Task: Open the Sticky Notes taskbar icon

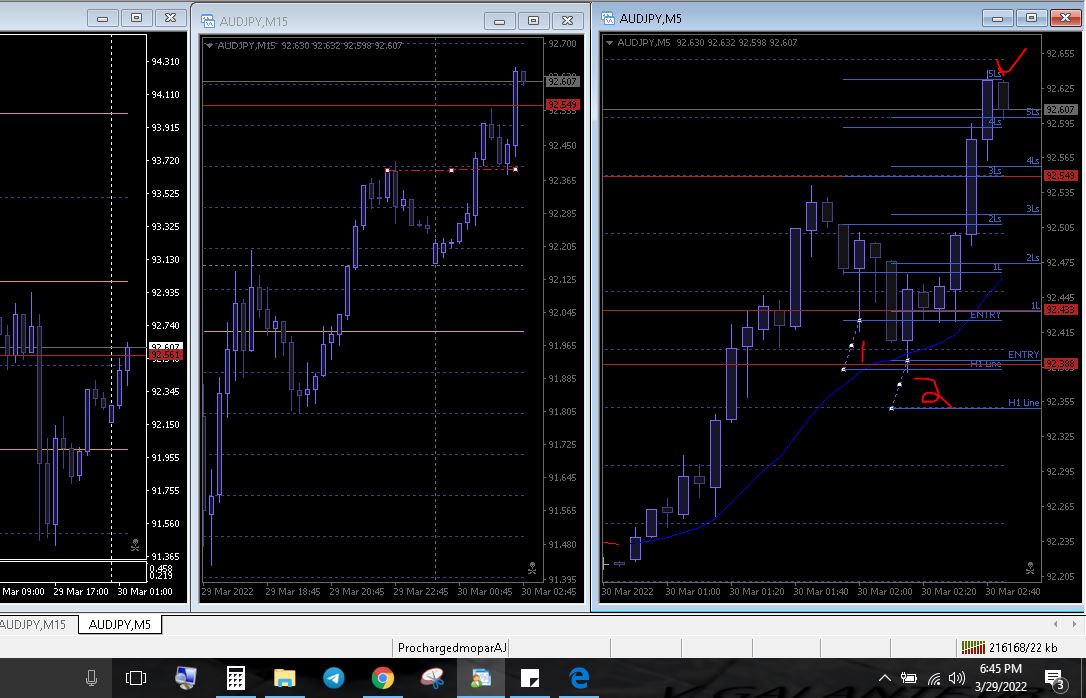Action: click(x=530, y=678)
